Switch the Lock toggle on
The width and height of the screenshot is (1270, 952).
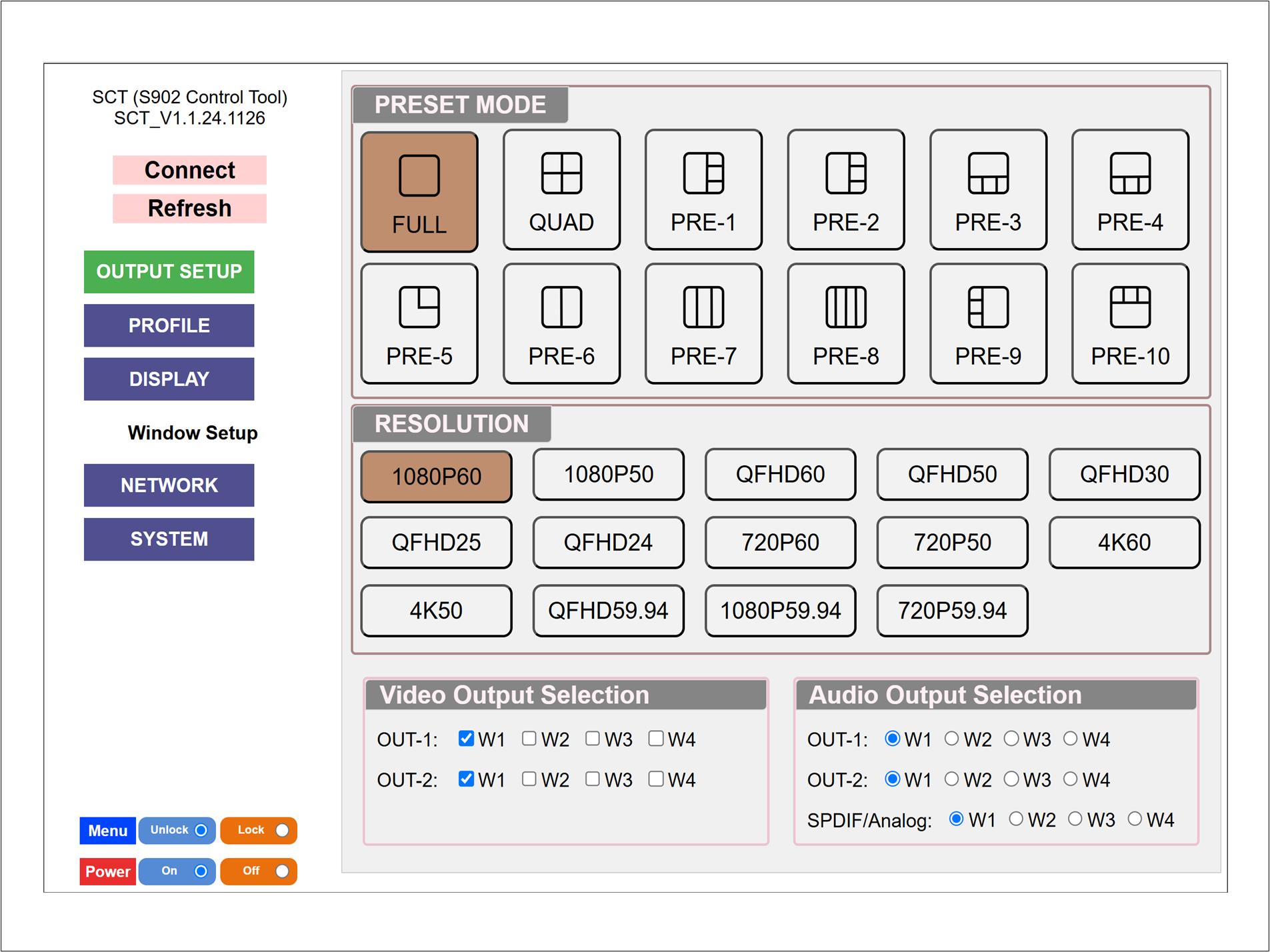(x=282, y=831)
